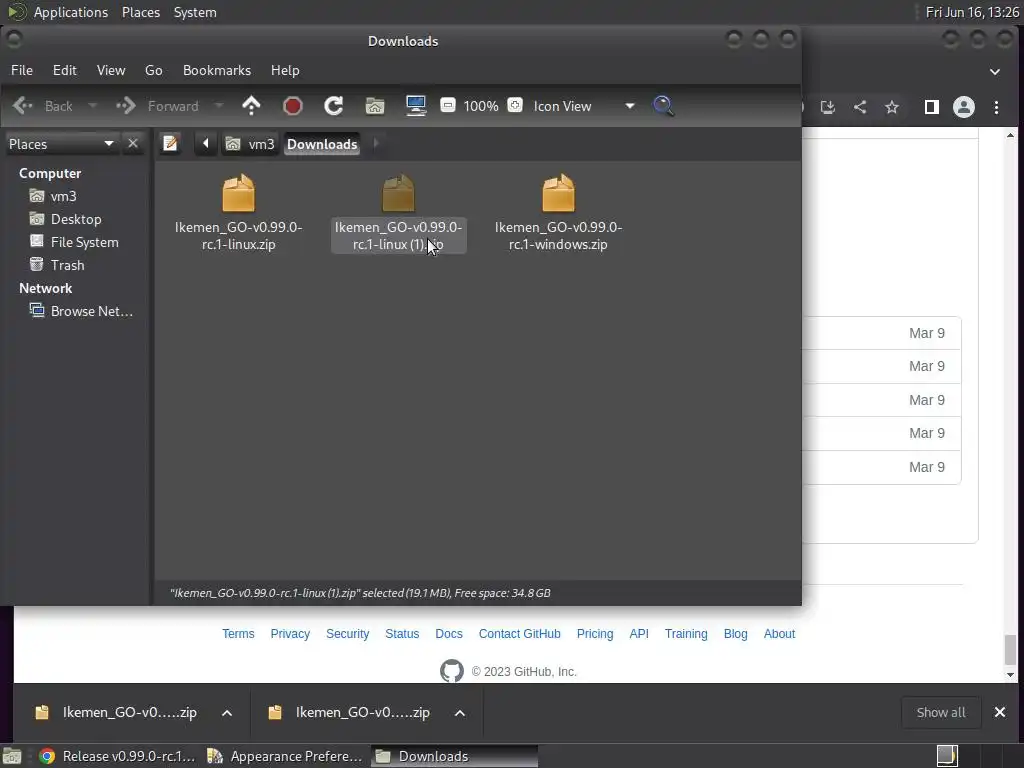Open the System menu in top panel

click(x=195, y=12)
